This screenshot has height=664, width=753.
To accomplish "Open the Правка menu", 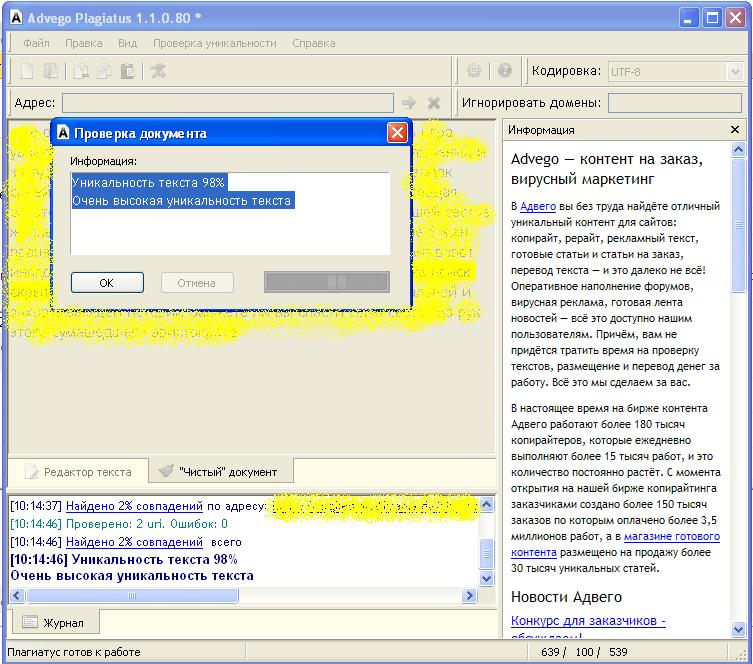I will [84, 43].
